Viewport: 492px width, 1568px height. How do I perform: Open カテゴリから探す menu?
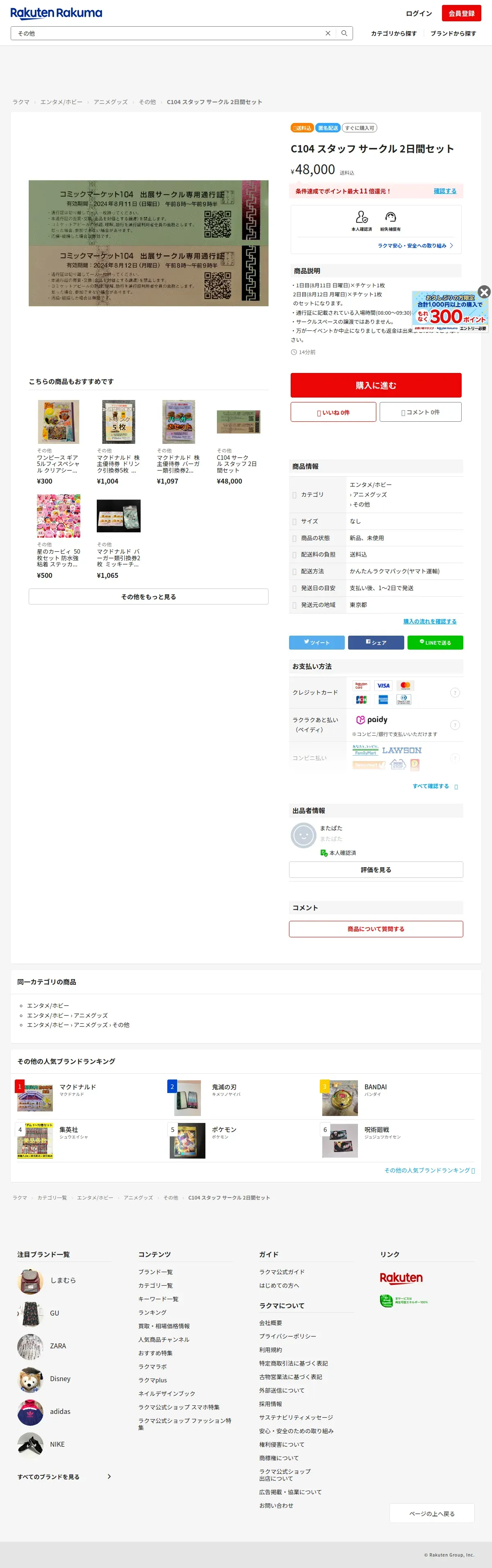click(394, 34)
